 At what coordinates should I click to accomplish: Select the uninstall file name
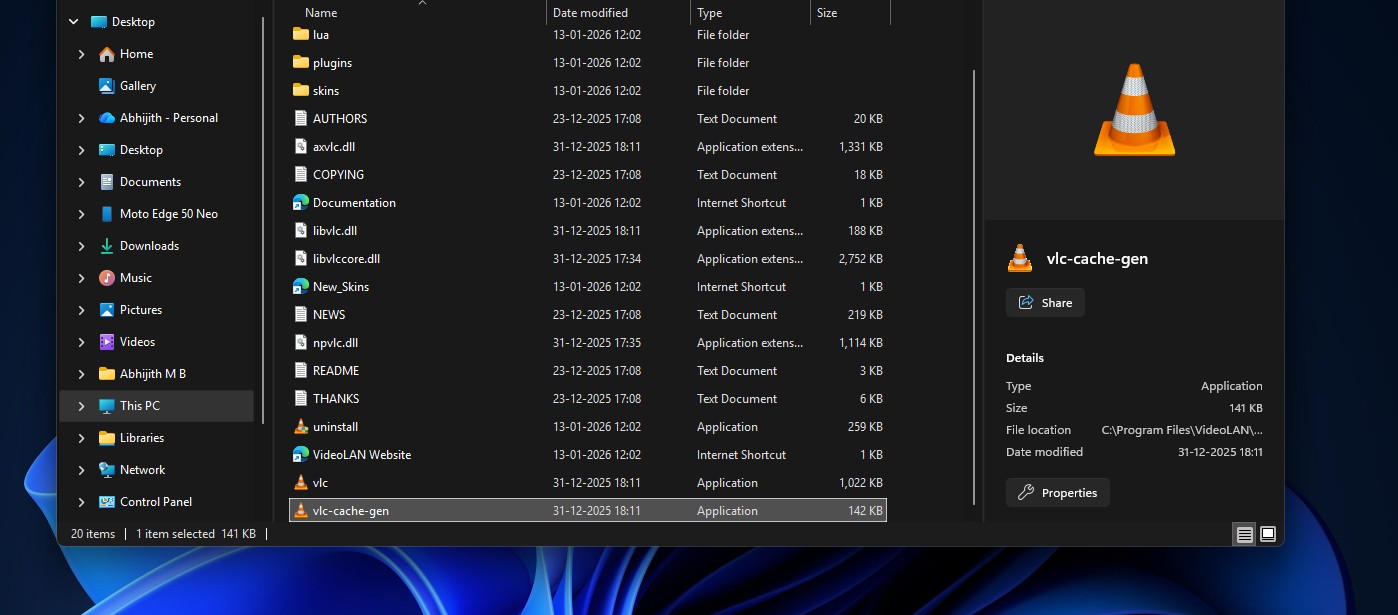(x=336, y=426)
